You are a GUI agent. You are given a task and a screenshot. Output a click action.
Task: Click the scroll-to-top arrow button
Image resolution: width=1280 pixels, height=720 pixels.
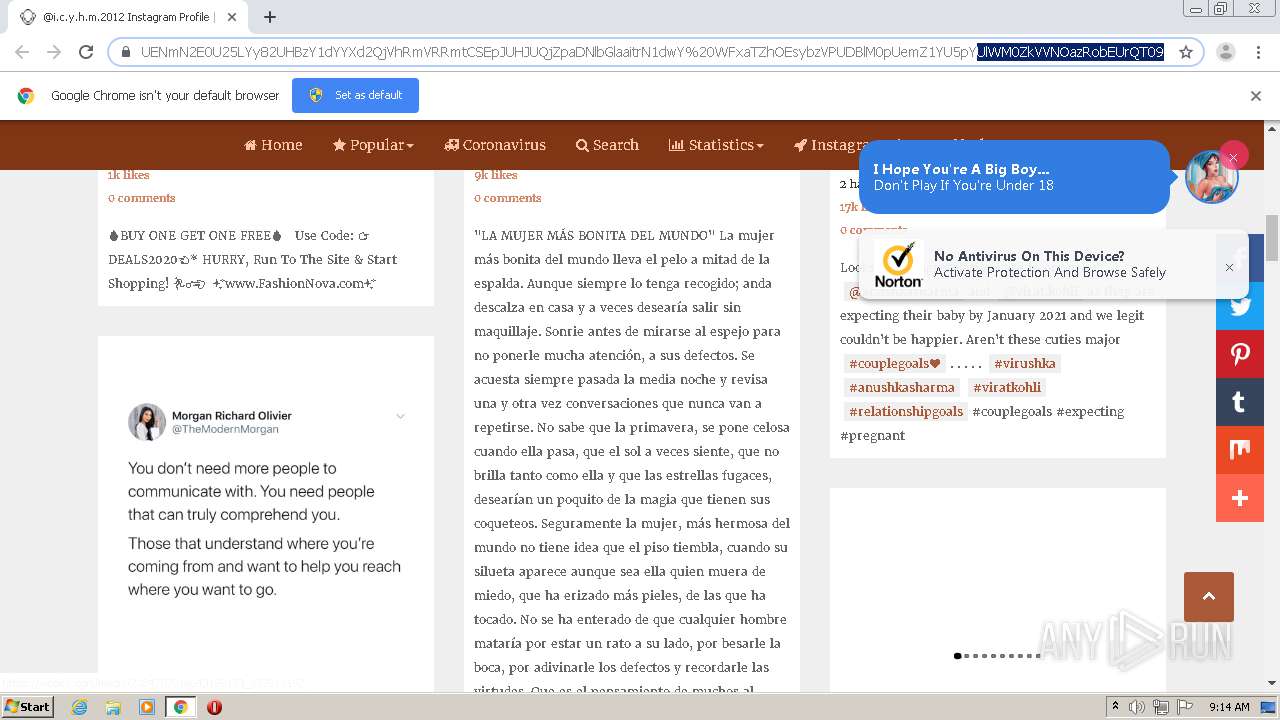coord(1208,597)
